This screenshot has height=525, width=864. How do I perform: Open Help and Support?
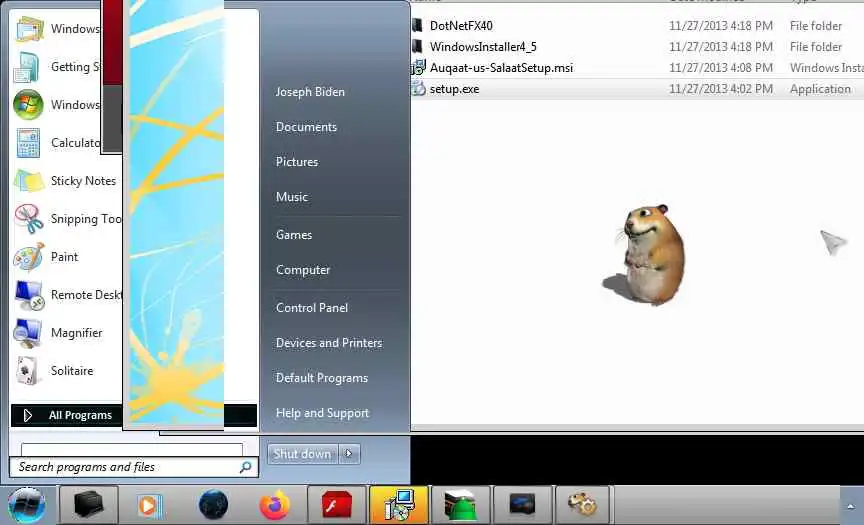pyautogui.click(x=322, y=413)
